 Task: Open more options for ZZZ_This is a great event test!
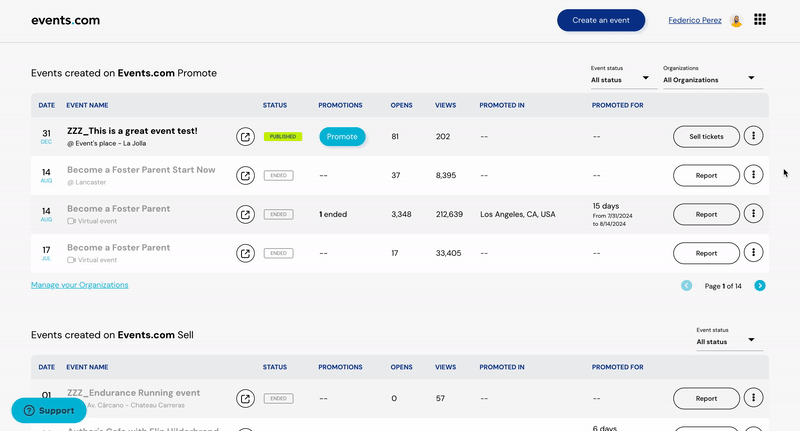point(753,136)
